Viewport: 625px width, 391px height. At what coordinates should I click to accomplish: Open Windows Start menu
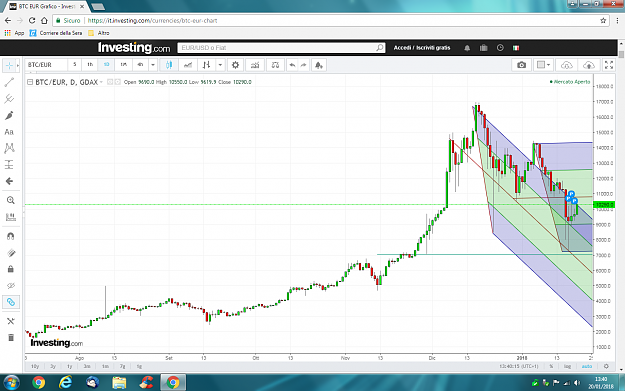(x=11, y=383)
